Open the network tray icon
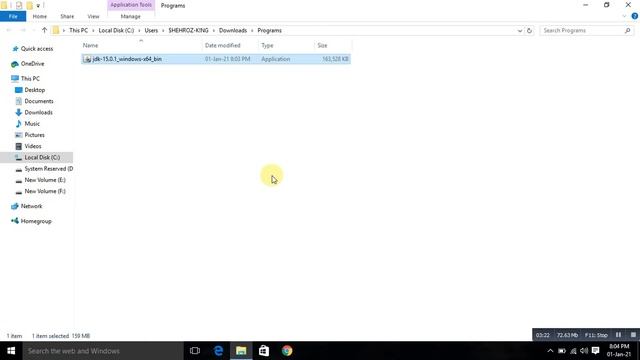The height and width of the screenshot is (360, 640). pyautogui.click(x=573, y=351)
